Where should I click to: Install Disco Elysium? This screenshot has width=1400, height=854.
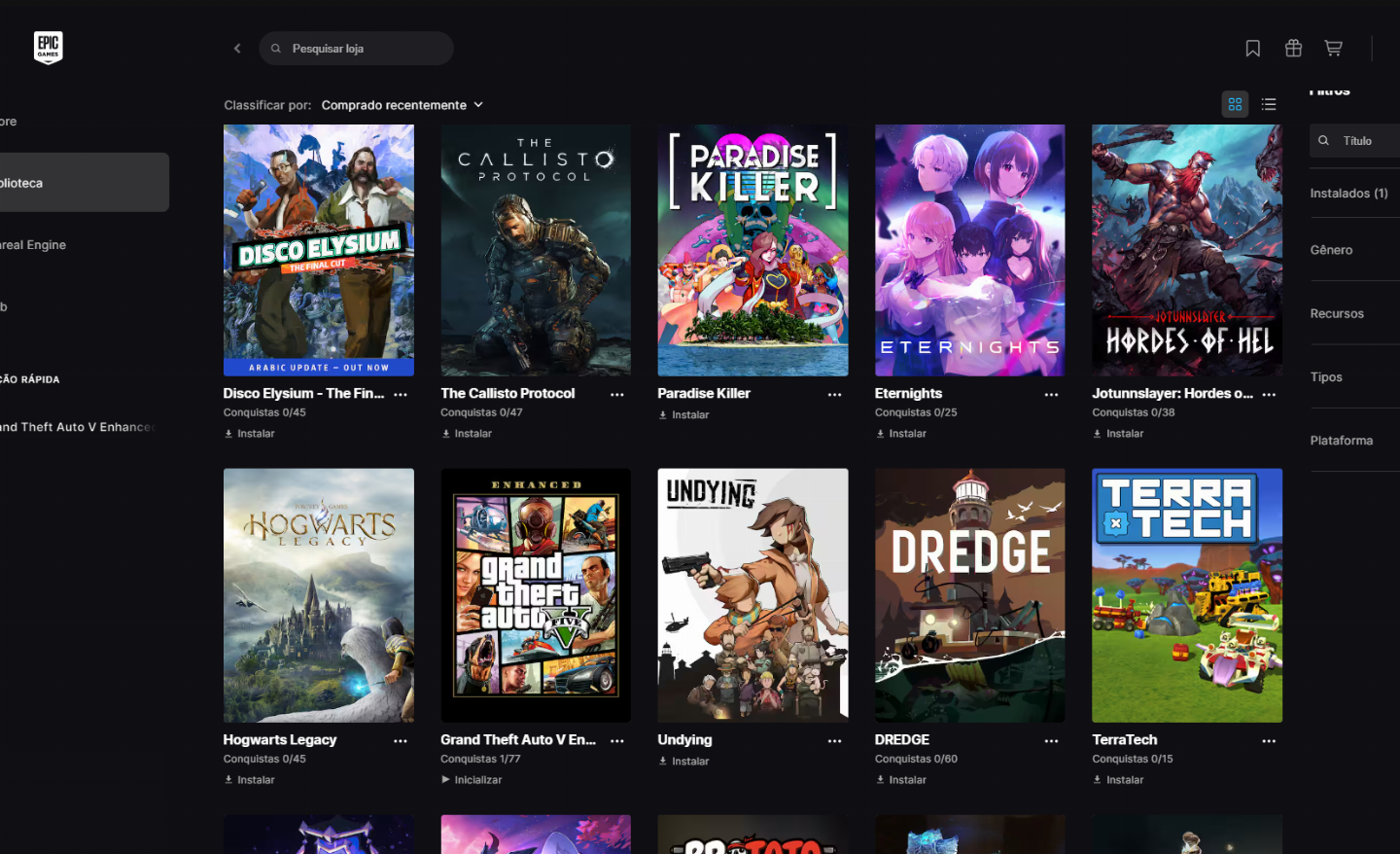[250, 434]
